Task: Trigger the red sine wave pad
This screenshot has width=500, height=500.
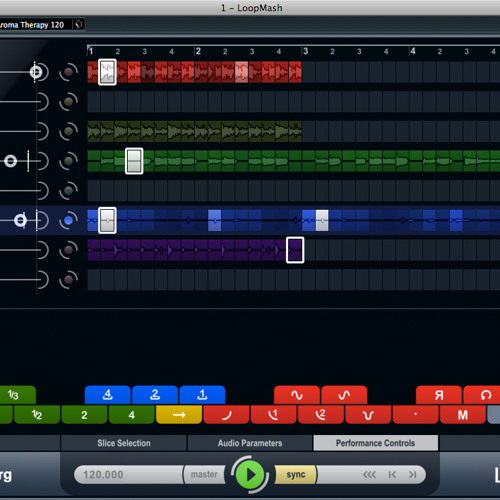Action: pos(297,395)
